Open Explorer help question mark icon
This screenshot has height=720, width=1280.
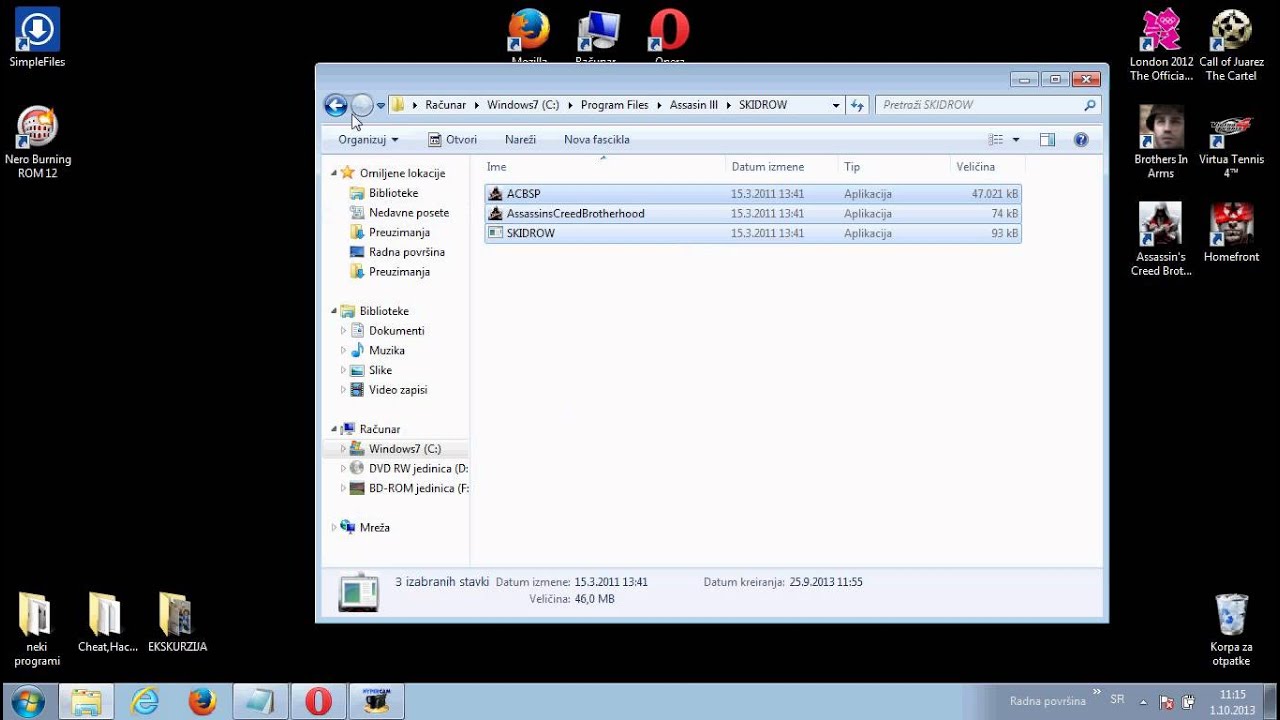pos(1081,140)
